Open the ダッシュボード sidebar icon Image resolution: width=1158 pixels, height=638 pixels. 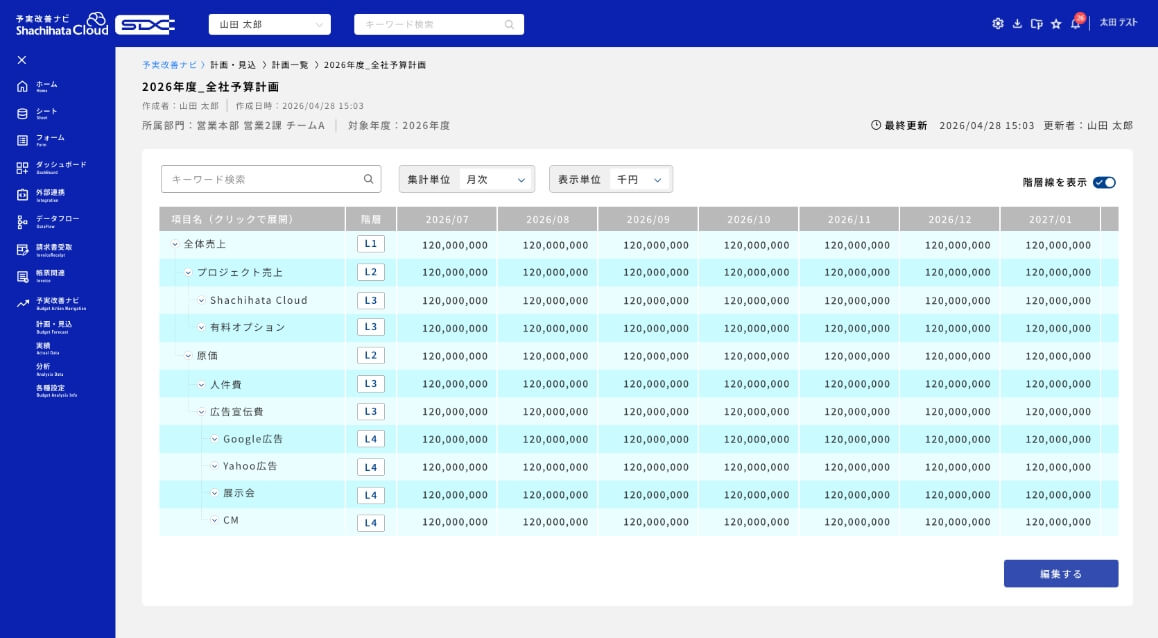[x=22, y=168]
